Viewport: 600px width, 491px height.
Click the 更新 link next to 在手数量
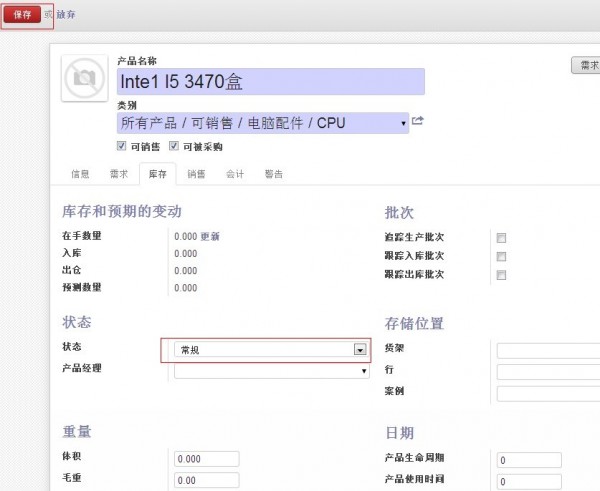(x=210, y=237)
